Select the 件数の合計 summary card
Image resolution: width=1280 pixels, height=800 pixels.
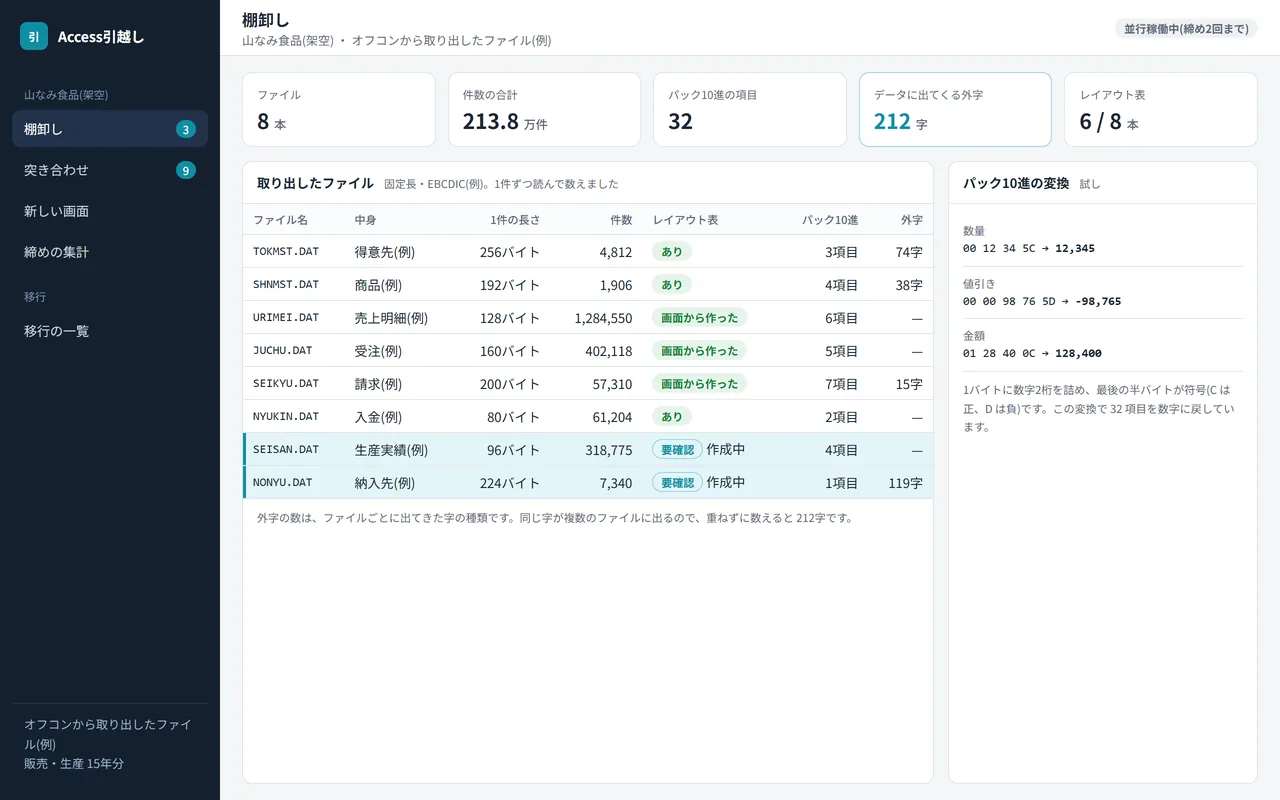point(544,110)
